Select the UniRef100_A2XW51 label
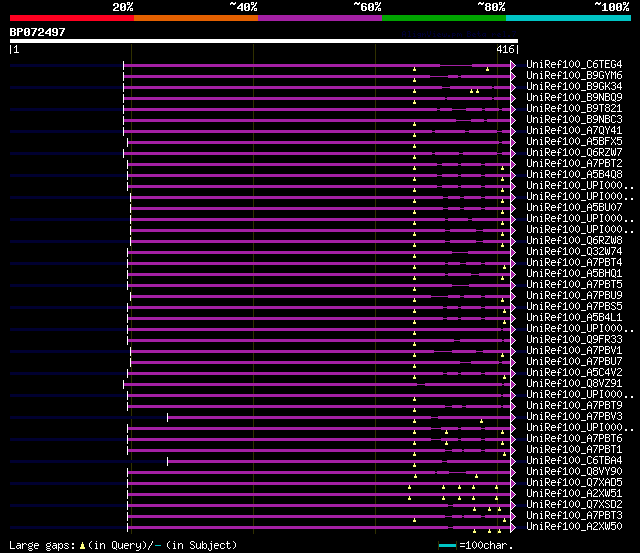The width and height of the screenshot is (640, 553). [574, 494]
